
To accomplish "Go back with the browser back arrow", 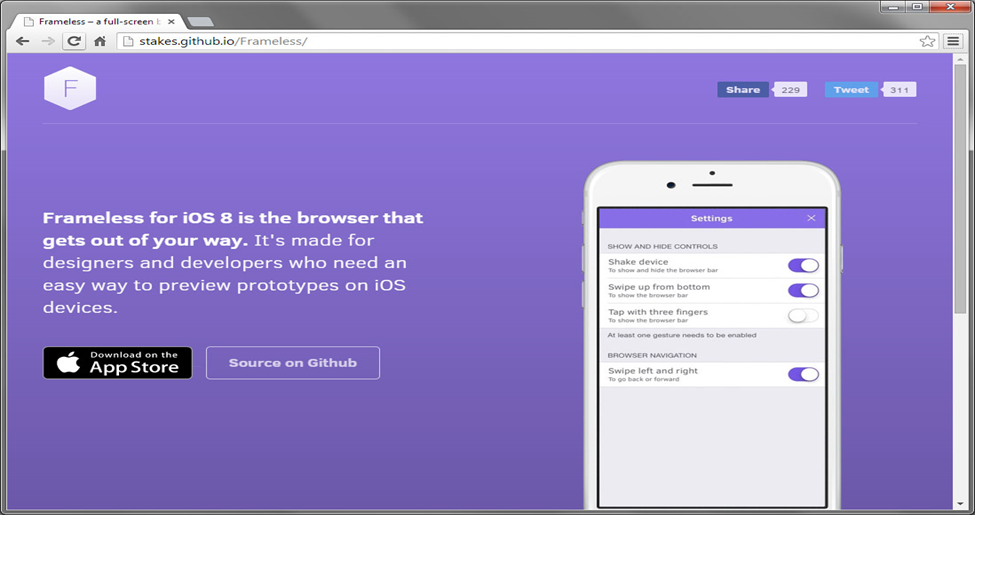I will point(23,41).
